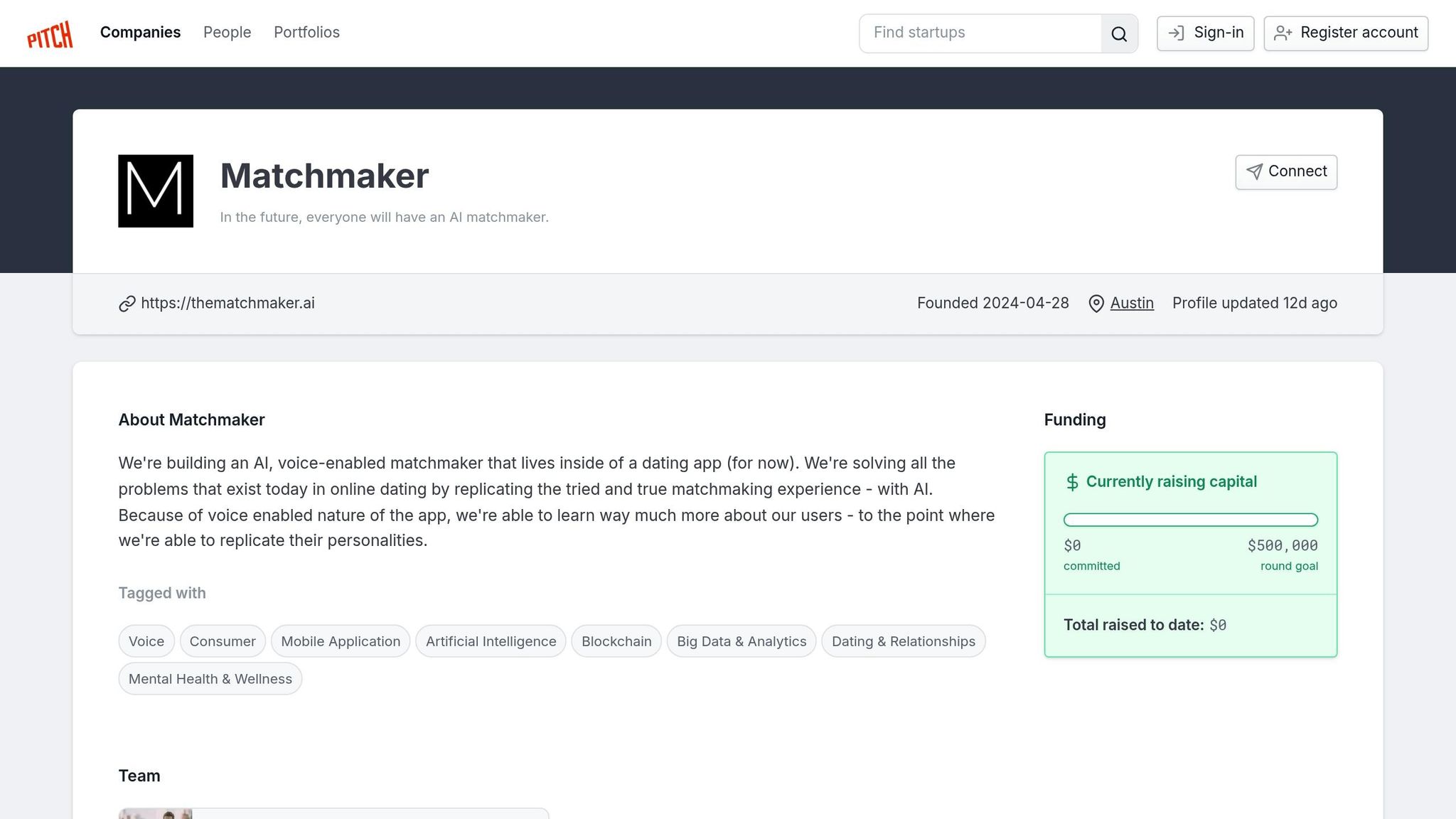Select the Artificial Intelligence tag
The image size is (1456, 819).
(491, 641)
